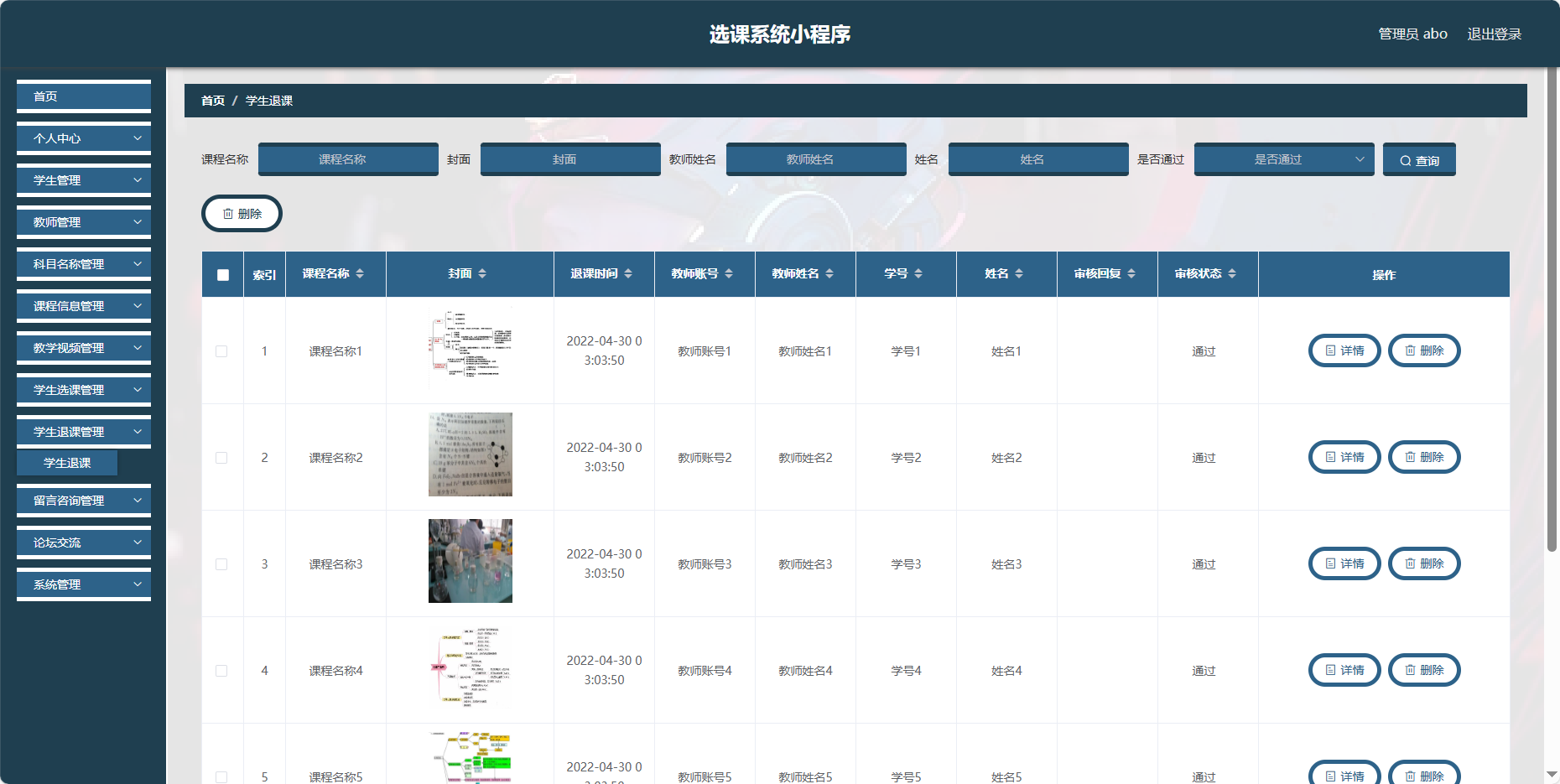Focus the 封面 search input
The height and width of the screenshot is (784, 1560).
570,159
